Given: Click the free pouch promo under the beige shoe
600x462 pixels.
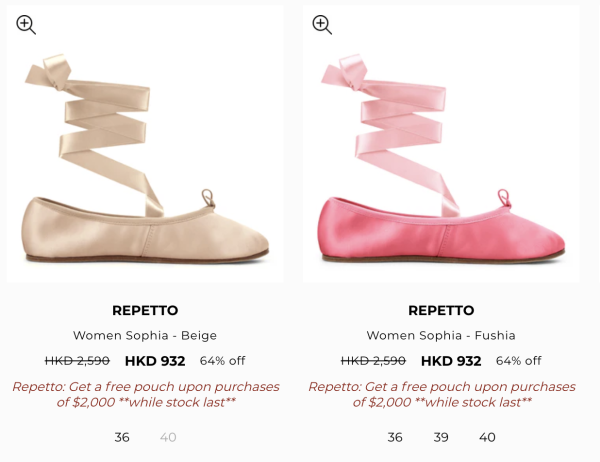Looking at the screenshot, I should click(146, 394).
